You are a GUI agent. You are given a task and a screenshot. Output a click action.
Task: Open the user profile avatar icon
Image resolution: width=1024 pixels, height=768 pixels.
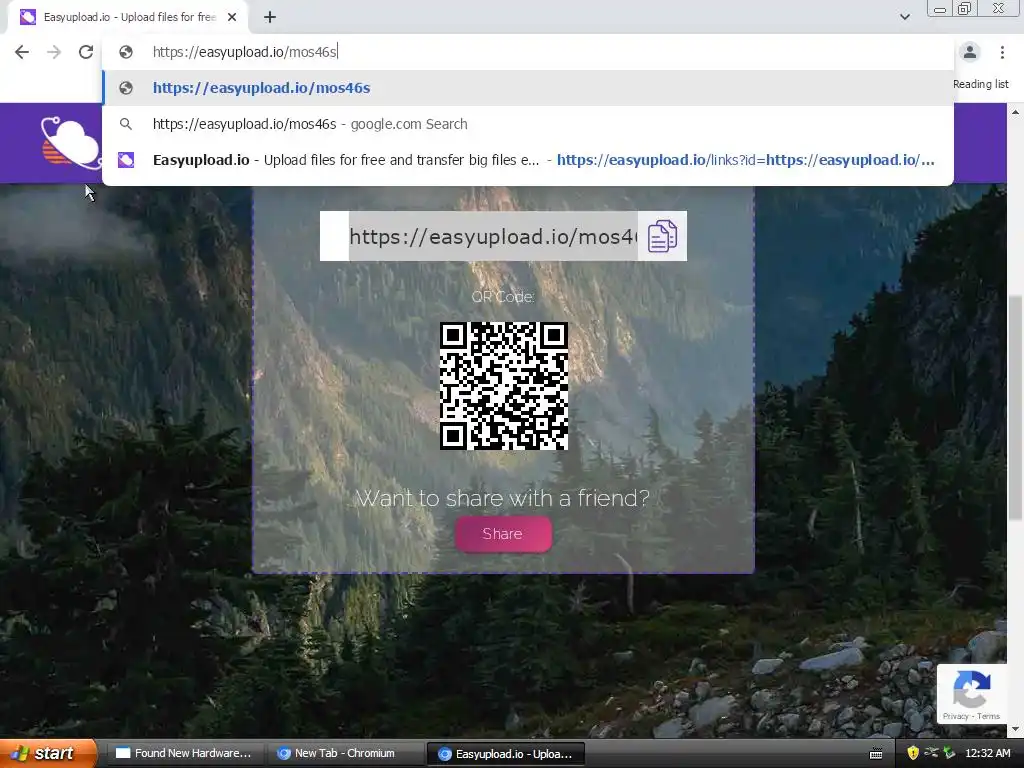pyautogui.click(x=970, y=52)
